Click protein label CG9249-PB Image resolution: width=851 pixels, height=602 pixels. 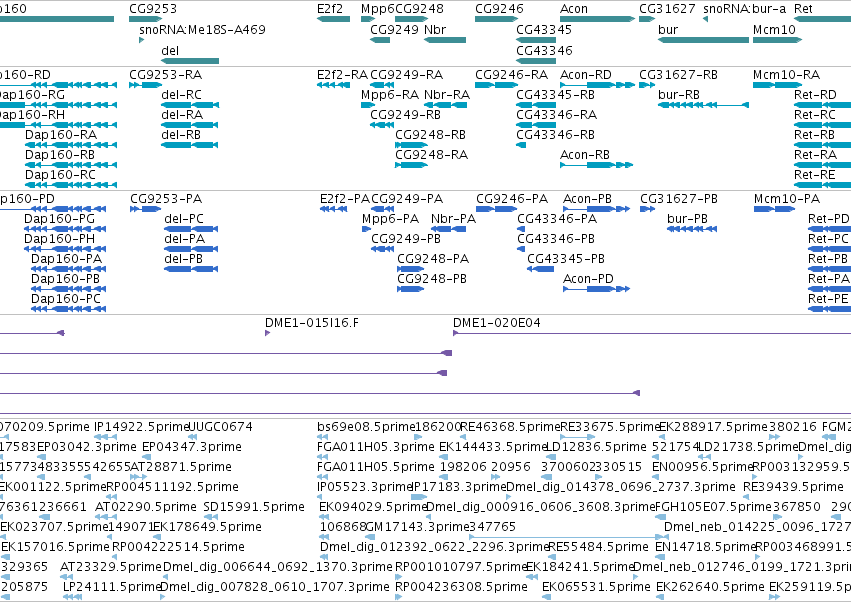[406, 239]
